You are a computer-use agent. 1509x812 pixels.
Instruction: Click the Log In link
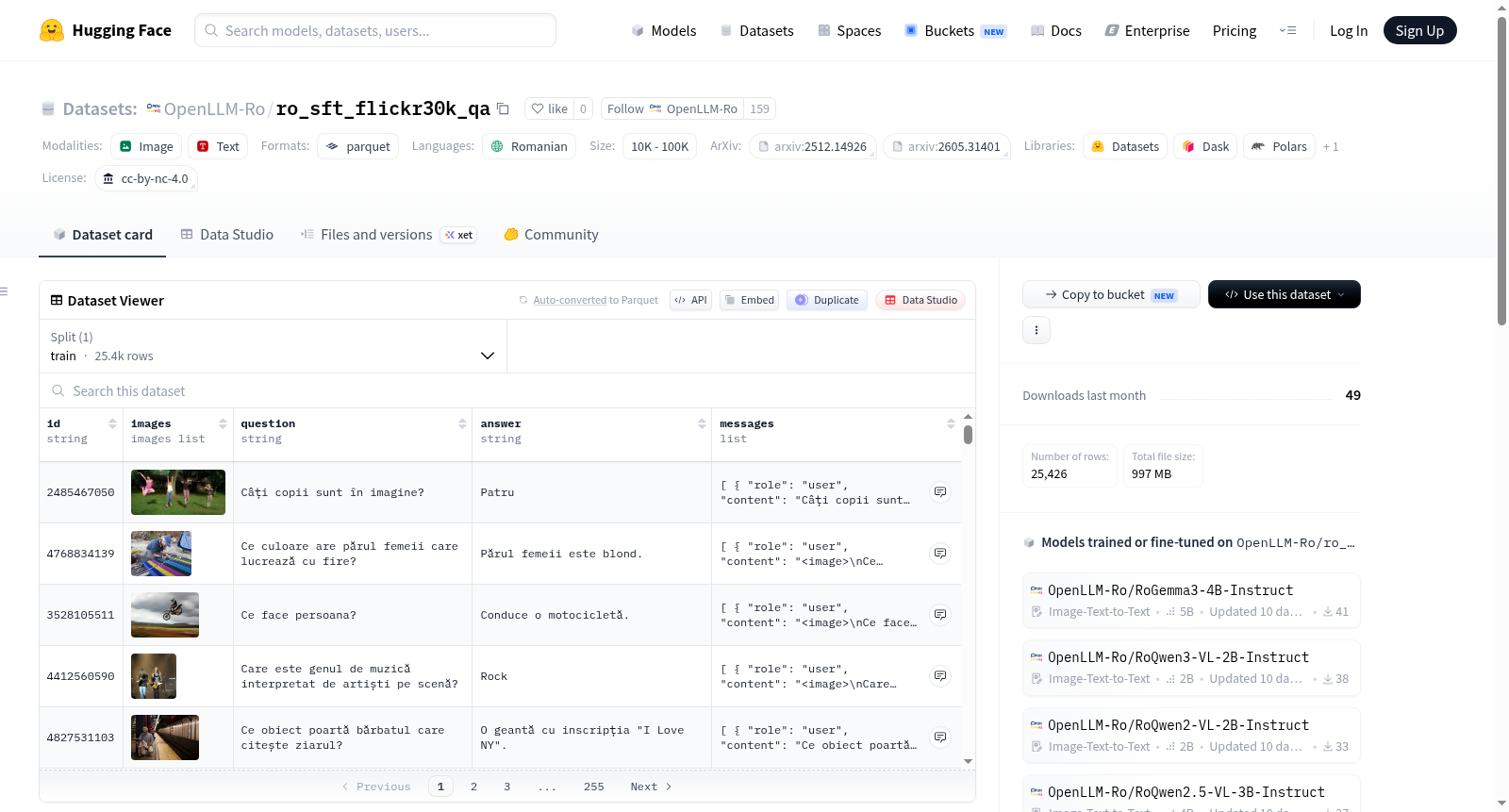[x=1349, y=30]
